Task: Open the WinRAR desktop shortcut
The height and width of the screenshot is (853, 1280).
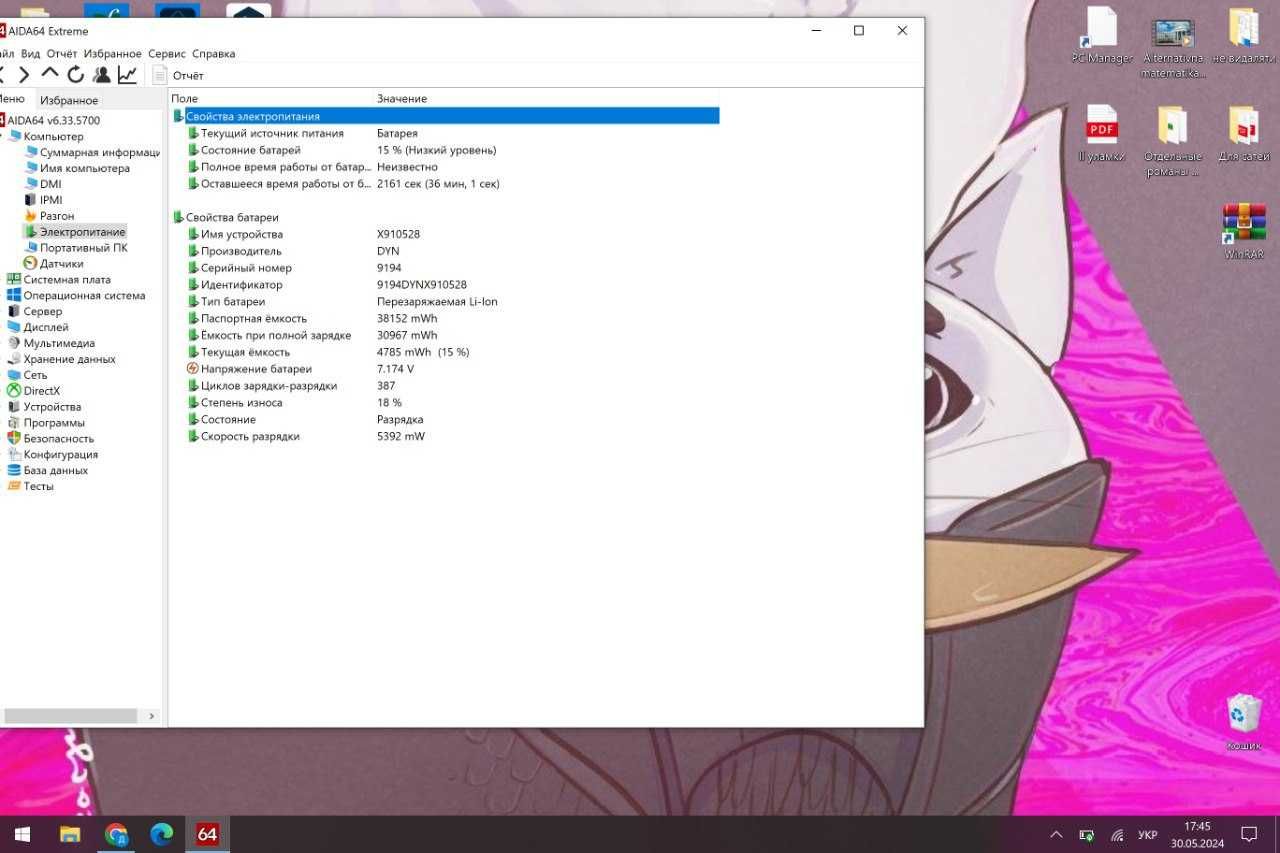Action: click(1244, 231)
